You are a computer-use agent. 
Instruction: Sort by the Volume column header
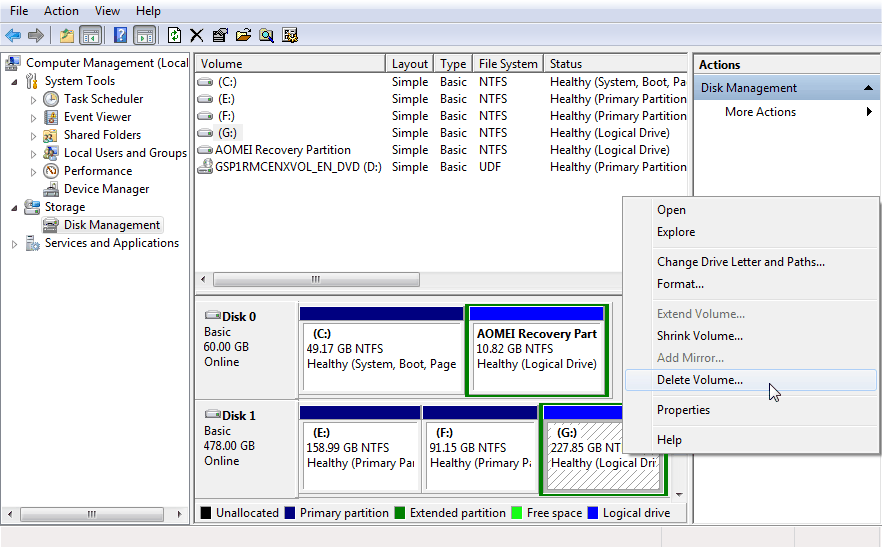coord(290,64)
